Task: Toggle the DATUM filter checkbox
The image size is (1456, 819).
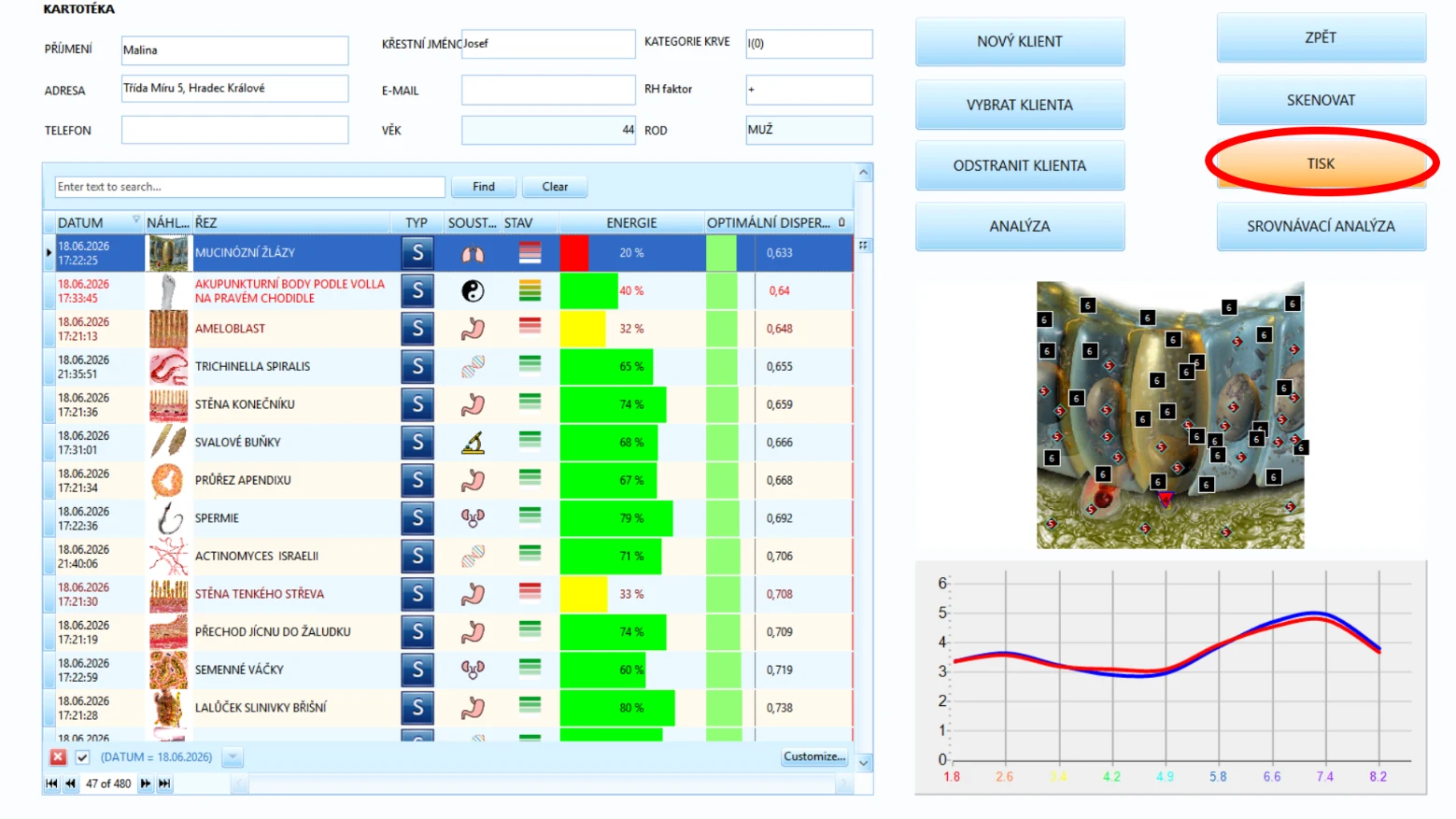Action: [x=82, y=757]
